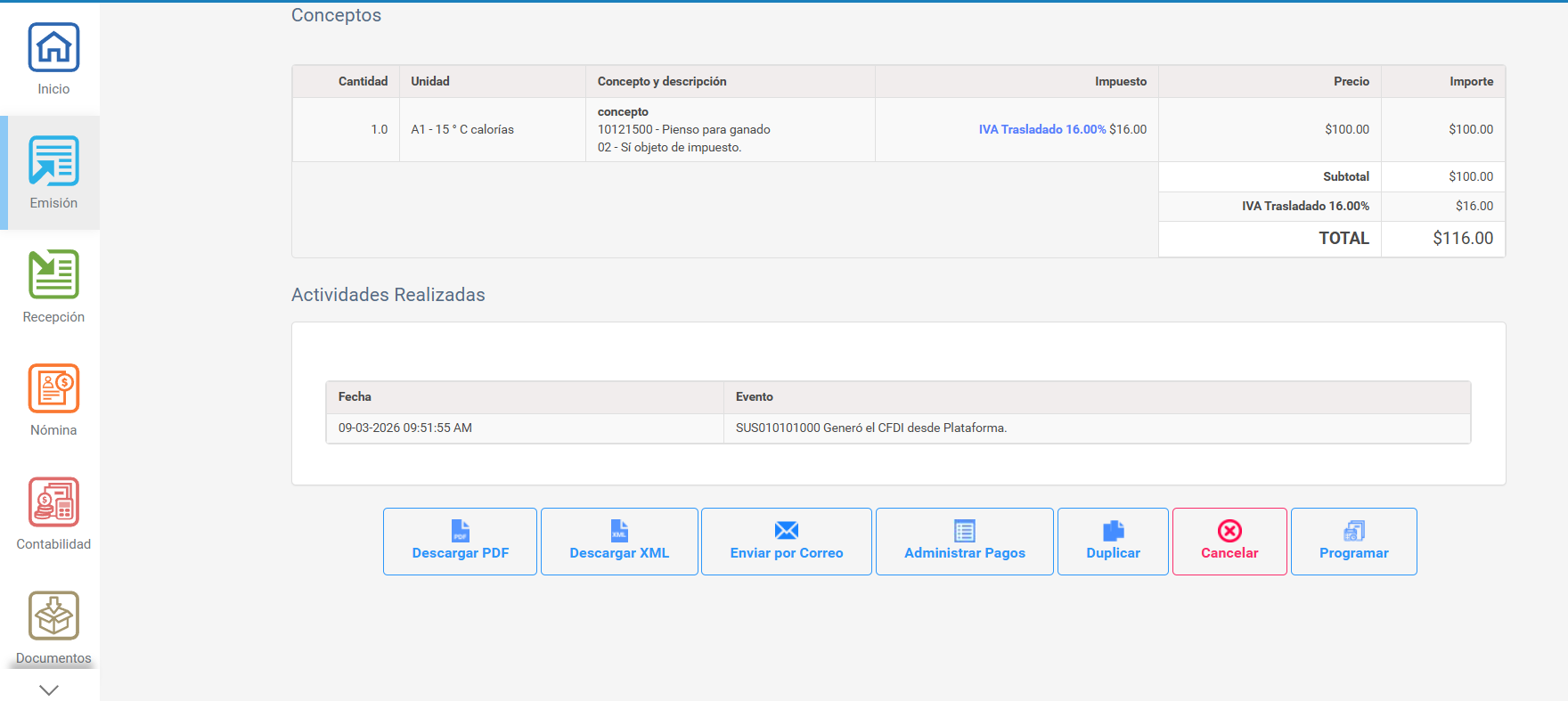Expand sidebar with bottom chevron arrow
The width and height of the screenshot is (1568, 701).
pos(49,689)
